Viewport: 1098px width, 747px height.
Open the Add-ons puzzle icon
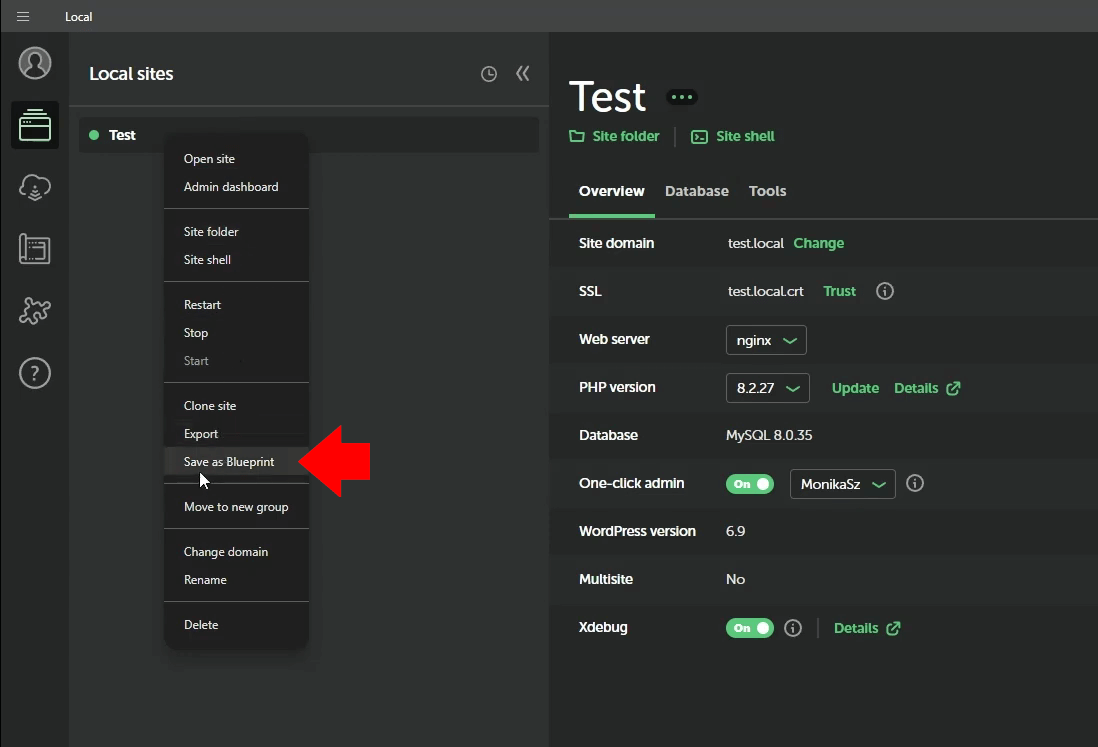(35, 311)
